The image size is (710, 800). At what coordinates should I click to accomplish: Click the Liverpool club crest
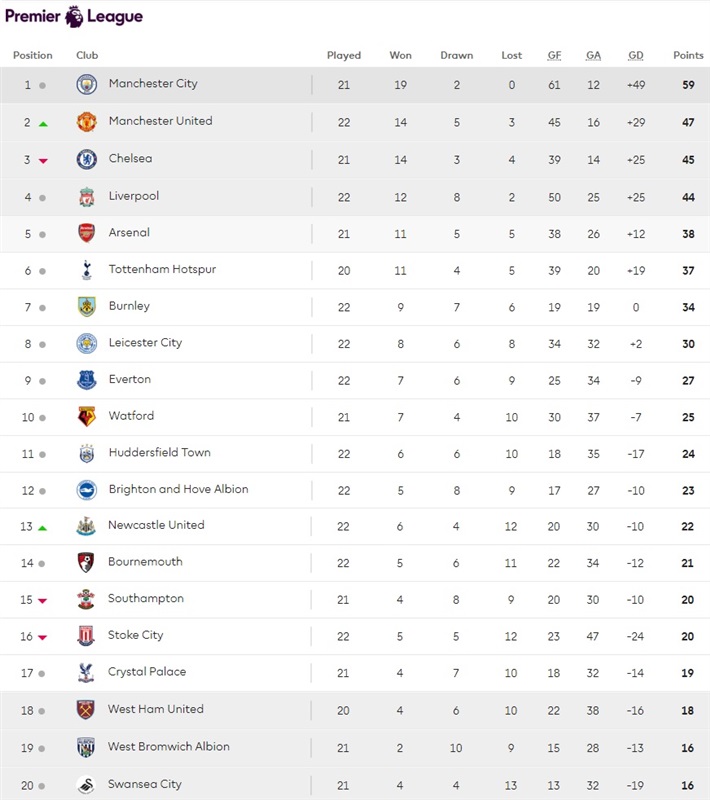coord(87,197)
